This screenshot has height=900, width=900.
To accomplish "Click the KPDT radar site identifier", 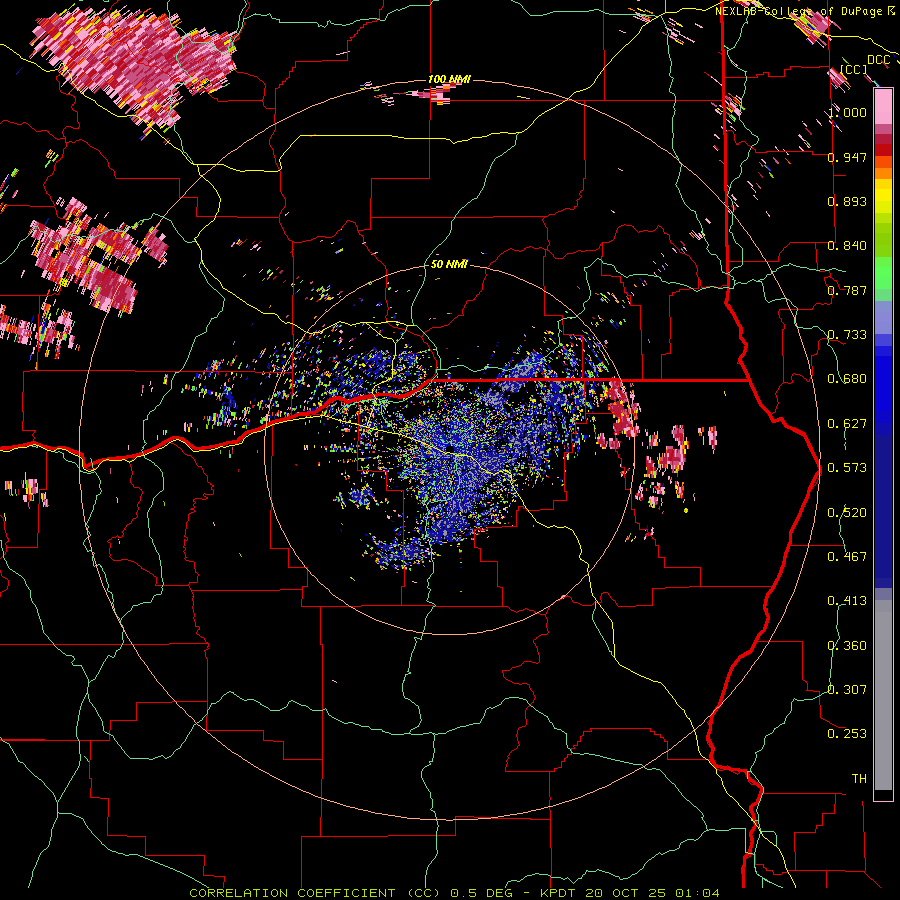I will pos(560,893).
